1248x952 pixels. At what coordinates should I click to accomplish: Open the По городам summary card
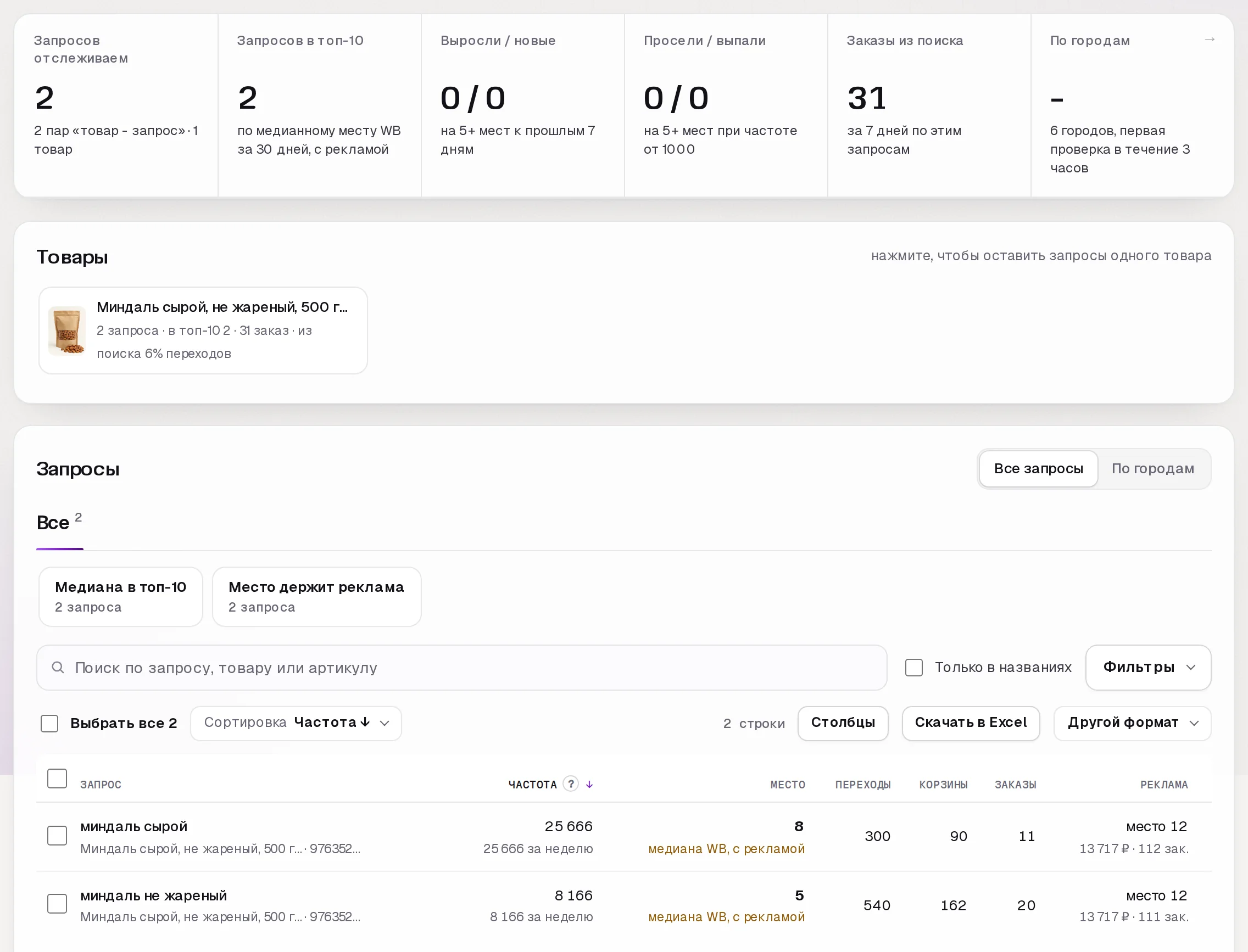(1132, 105)
